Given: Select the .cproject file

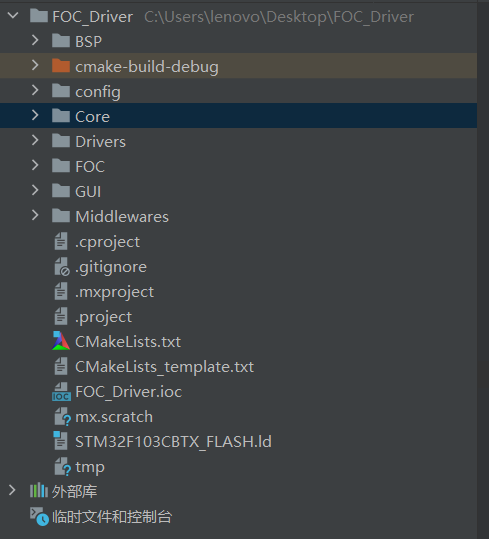Looking at the screenshot, I should (238, 242).
